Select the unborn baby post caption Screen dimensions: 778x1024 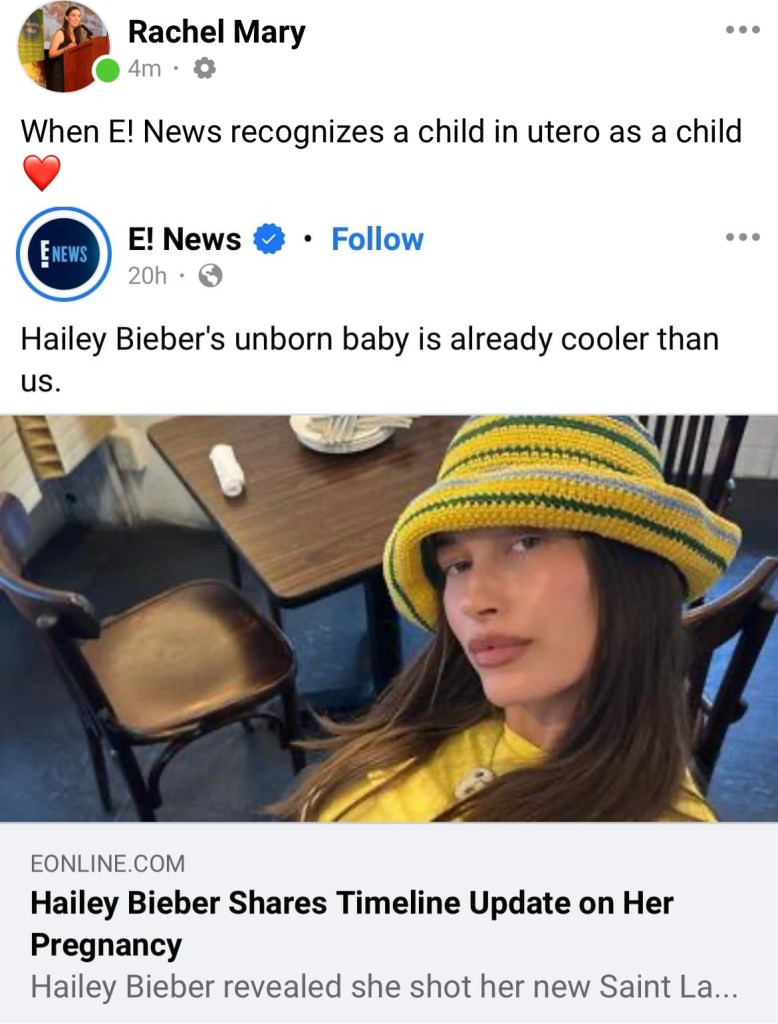point(370,360)
